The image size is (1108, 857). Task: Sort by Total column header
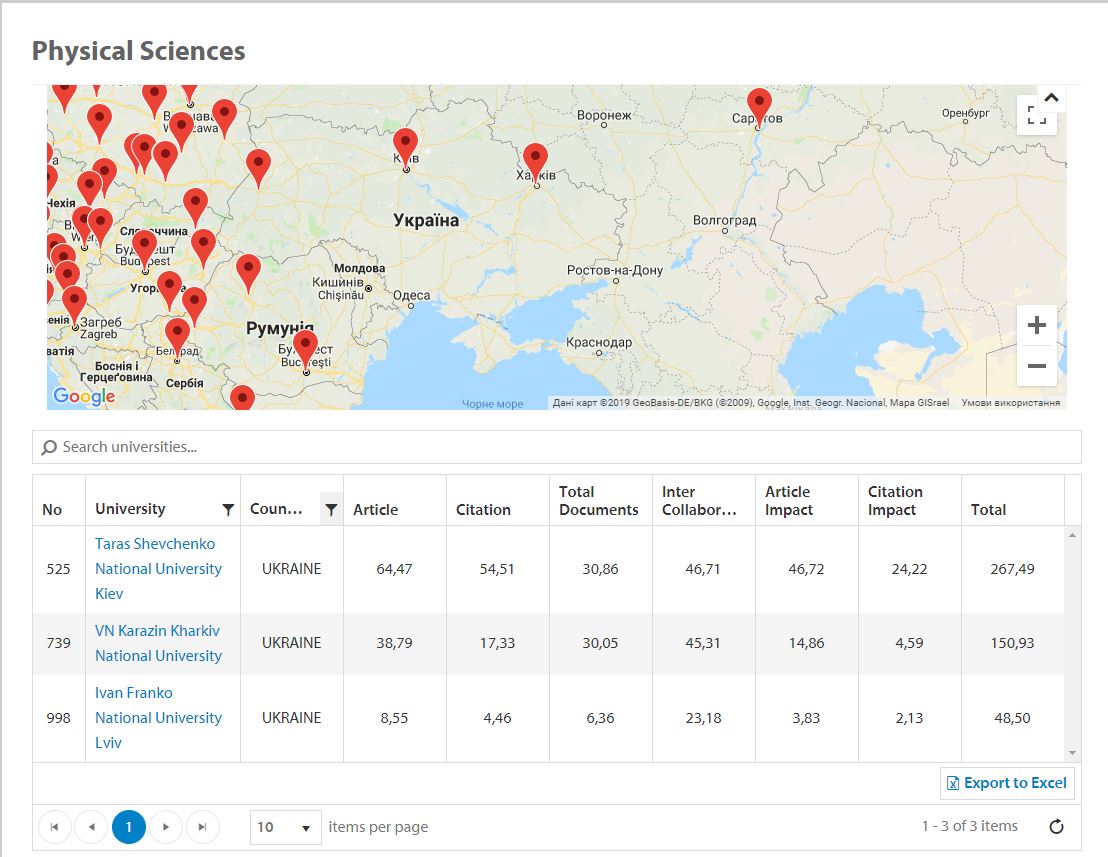[988, 509]
